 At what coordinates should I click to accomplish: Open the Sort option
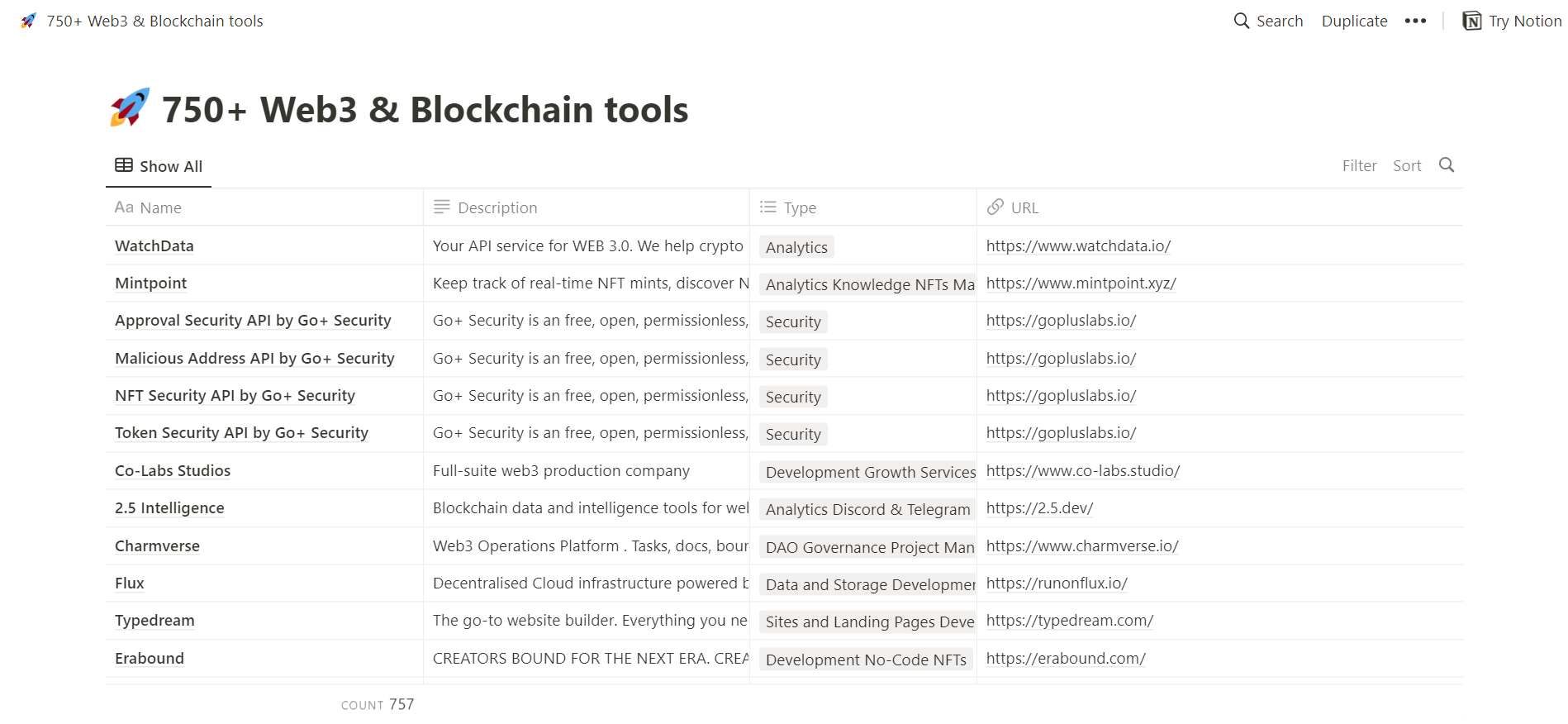click(x=1407, y=166)
